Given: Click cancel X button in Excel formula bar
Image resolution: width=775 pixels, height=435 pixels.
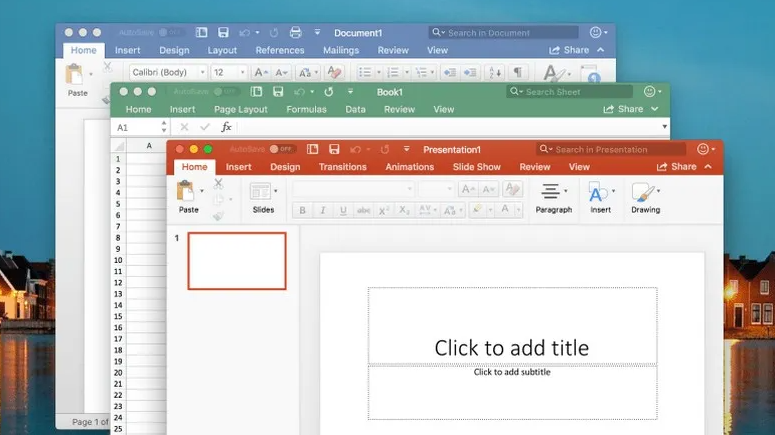Looking at the screenshot, I should (x=184, y=127).
